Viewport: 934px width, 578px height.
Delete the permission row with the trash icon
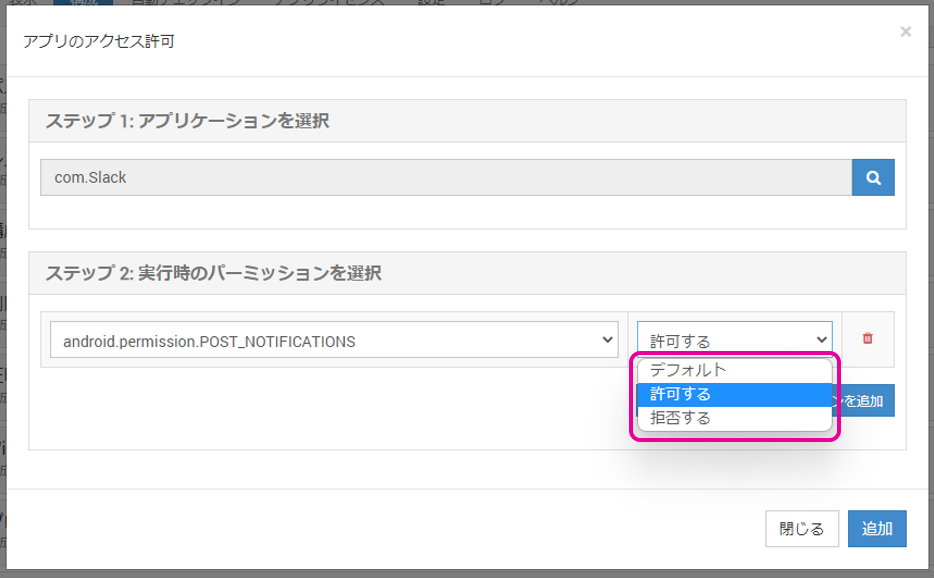[867, 339]
